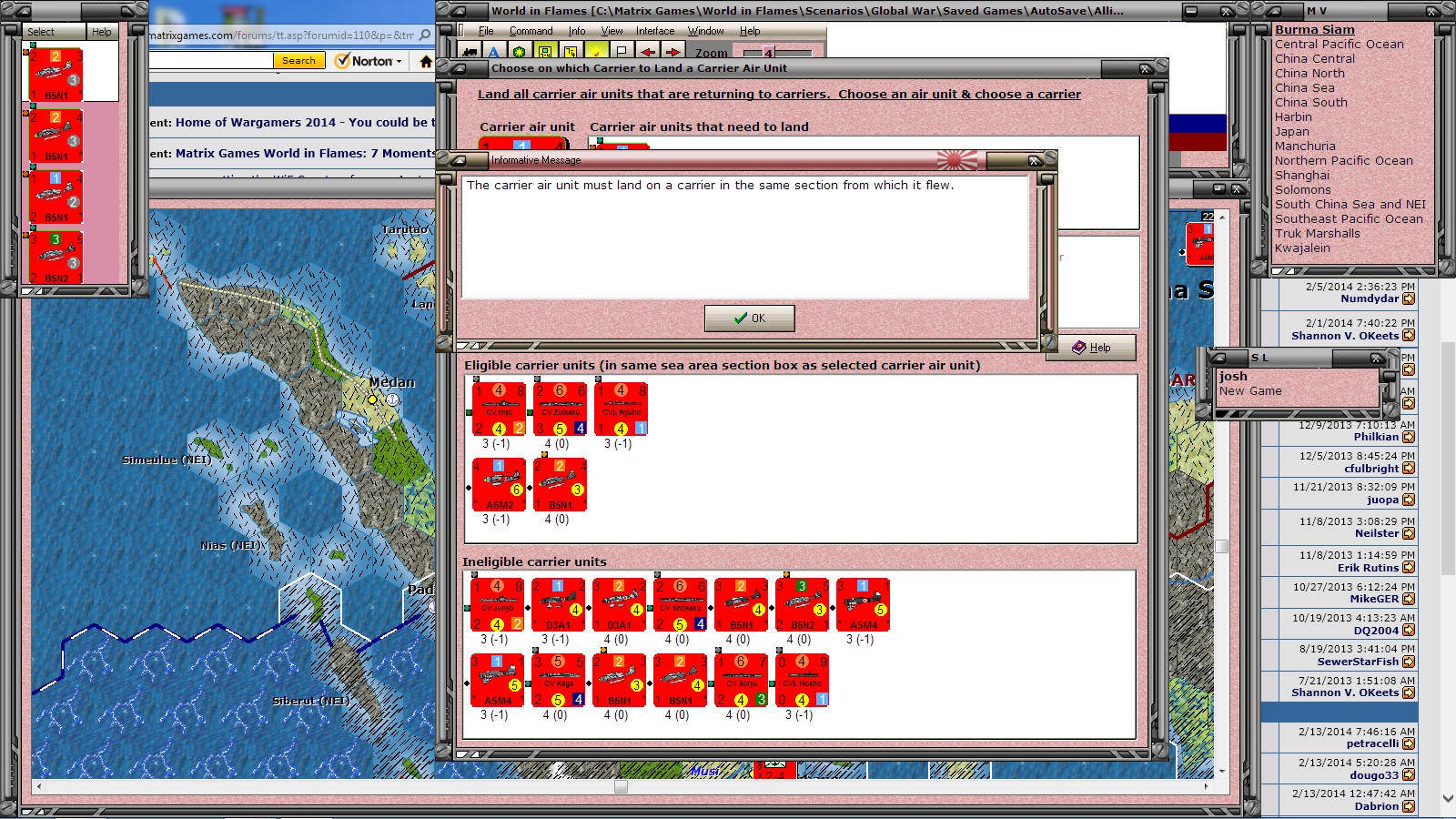Open the cfulbright forum profile link

coord(1371,469)
